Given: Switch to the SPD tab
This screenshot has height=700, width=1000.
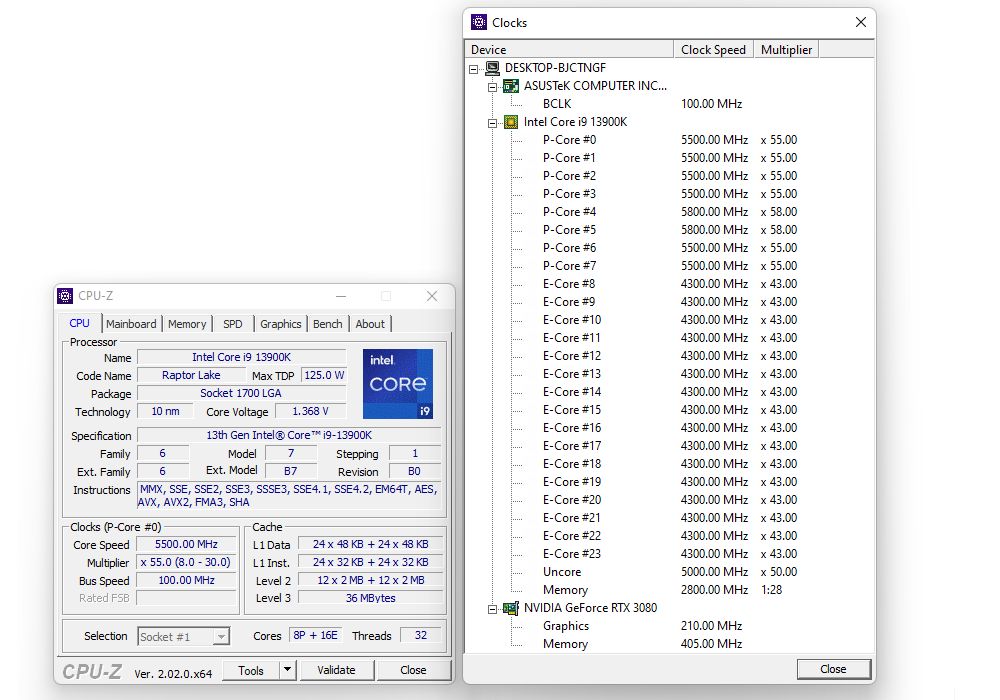Looking at the screenshot, I should [x=233, y=324].
